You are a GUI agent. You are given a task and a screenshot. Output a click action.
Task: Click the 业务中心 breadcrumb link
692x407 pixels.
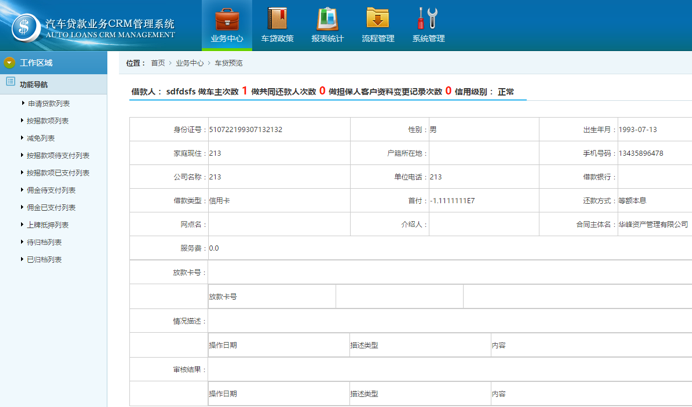click(x=190, y=63)
